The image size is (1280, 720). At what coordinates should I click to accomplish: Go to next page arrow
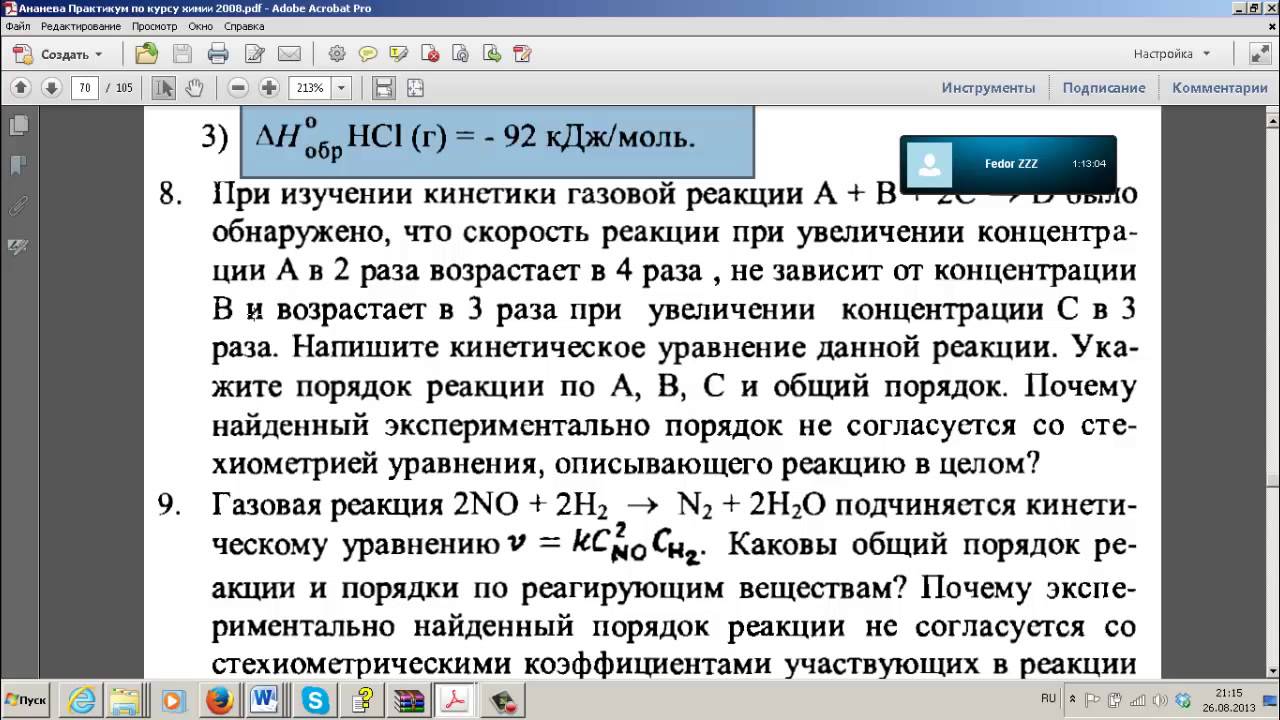click(x=51, y=88)
